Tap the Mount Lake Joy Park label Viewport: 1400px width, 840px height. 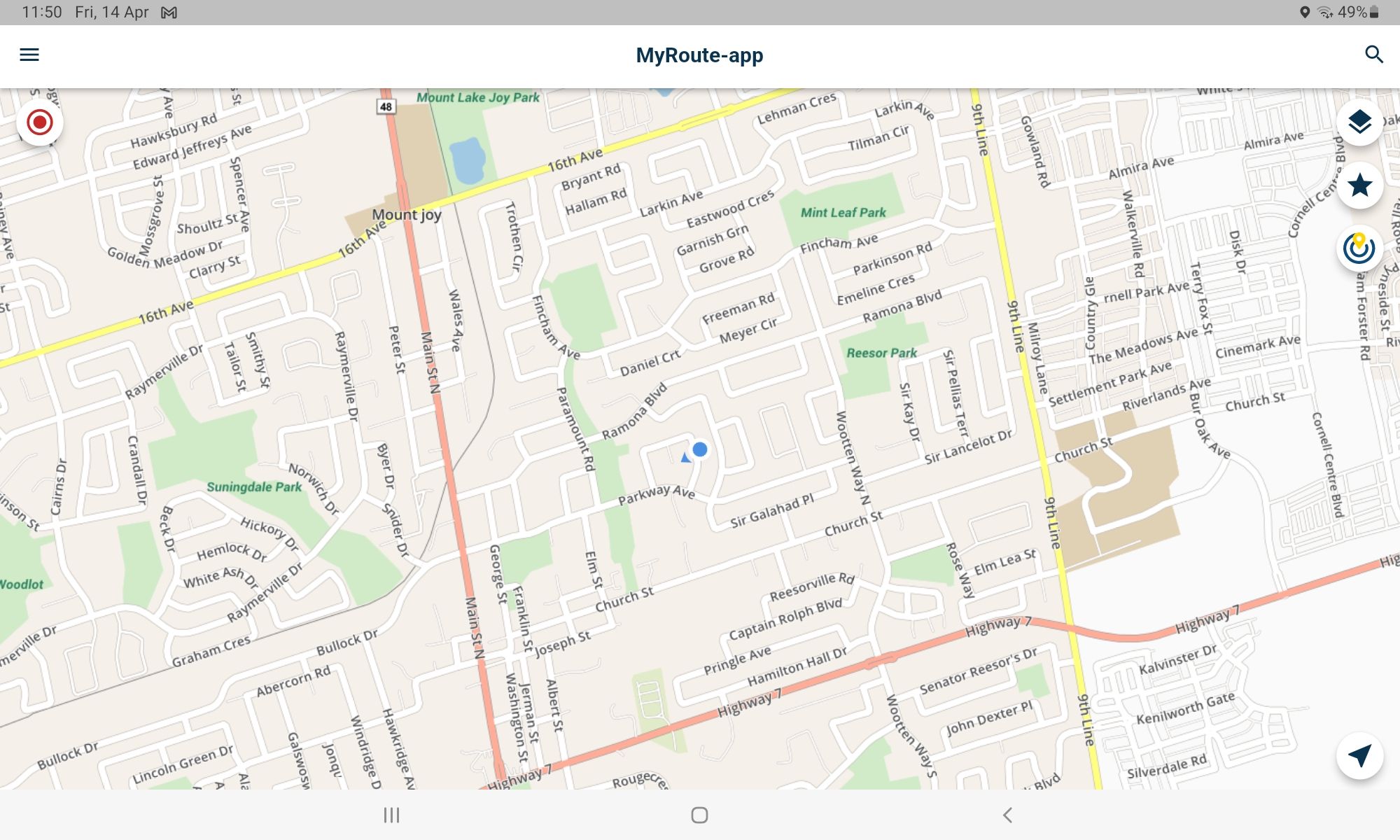[x=478, y=97]
